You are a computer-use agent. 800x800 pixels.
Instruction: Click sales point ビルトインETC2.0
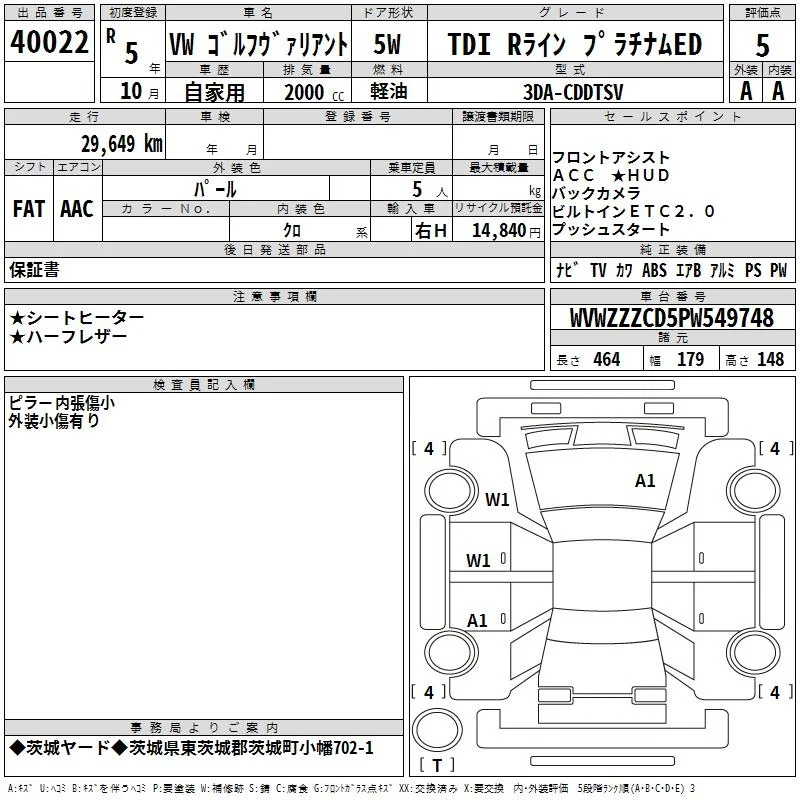[633, 211]
